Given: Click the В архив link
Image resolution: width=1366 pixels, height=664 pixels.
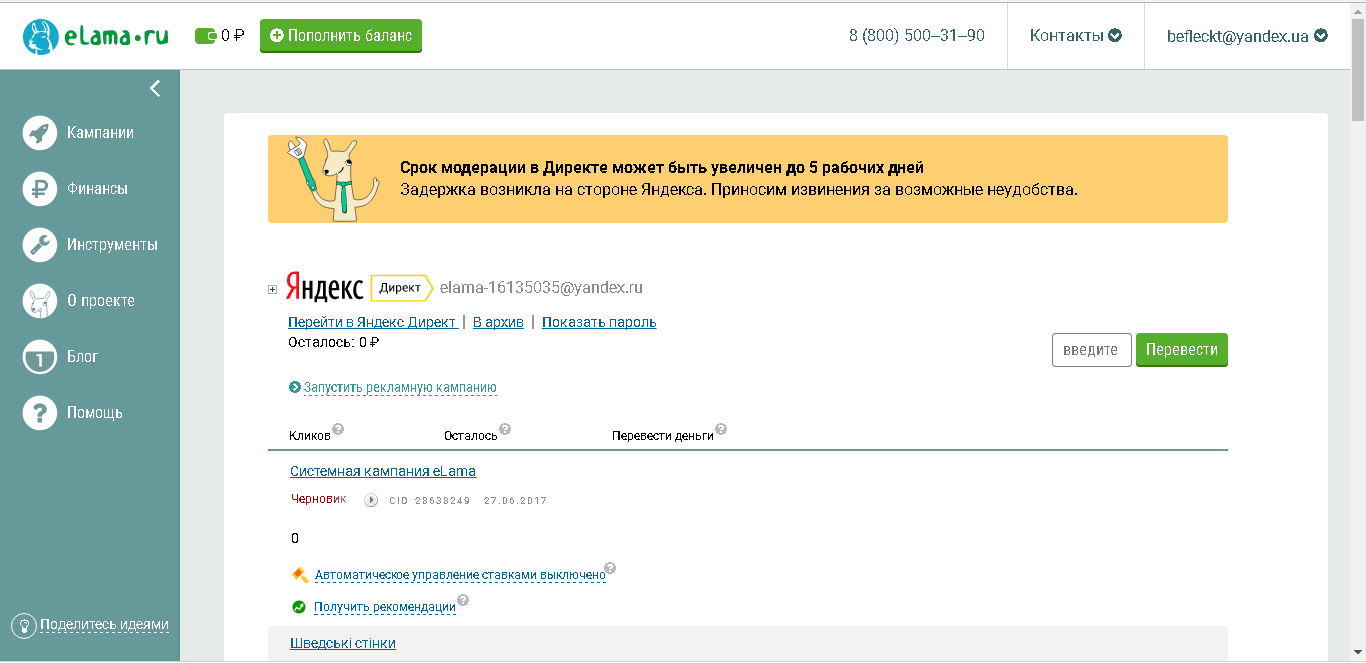Looking at the screenshot, I should coord(498,322).
